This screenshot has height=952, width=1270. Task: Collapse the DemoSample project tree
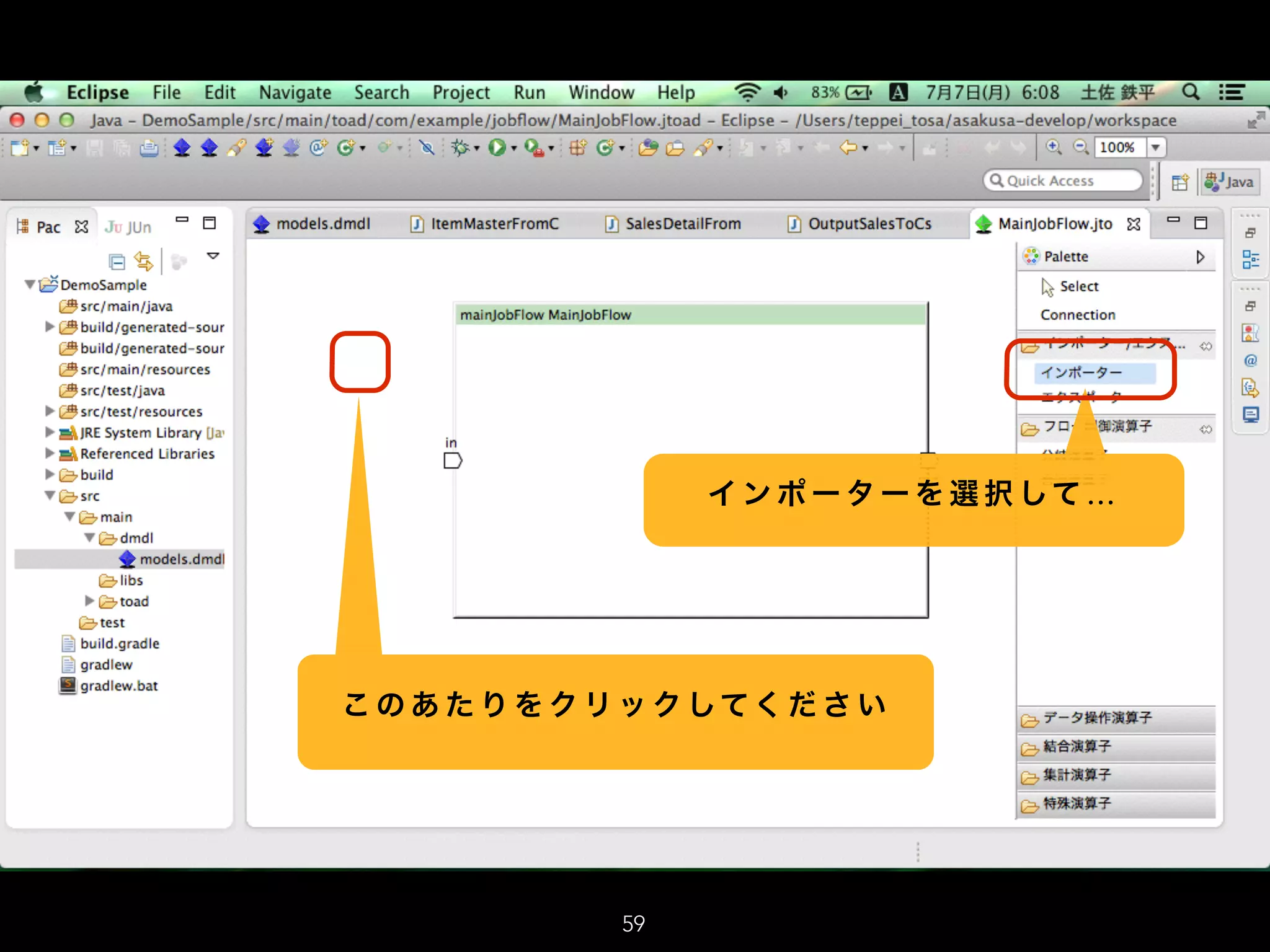29,285
